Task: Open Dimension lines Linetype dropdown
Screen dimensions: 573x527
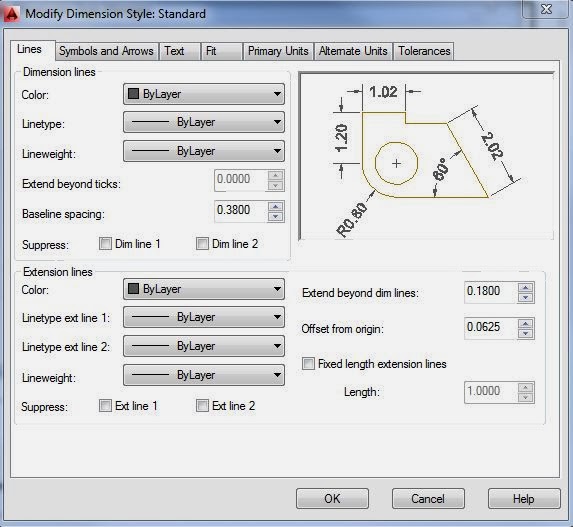Action: [x=204, y=122]
